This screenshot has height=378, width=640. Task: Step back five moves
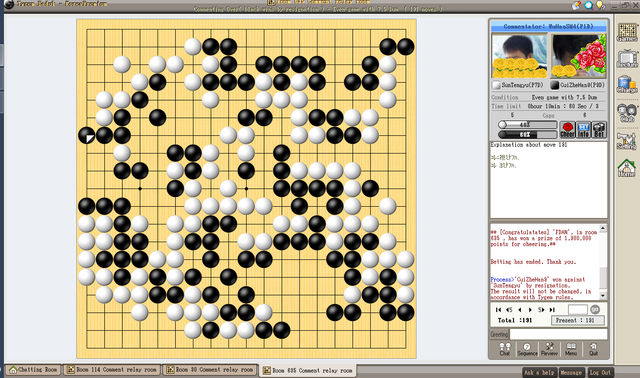(x=509, y=310)
